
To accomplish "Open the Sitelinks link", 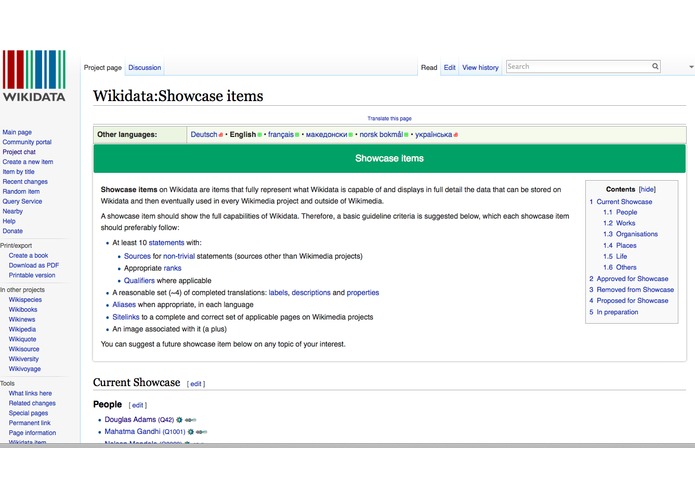I will [126, 317].
